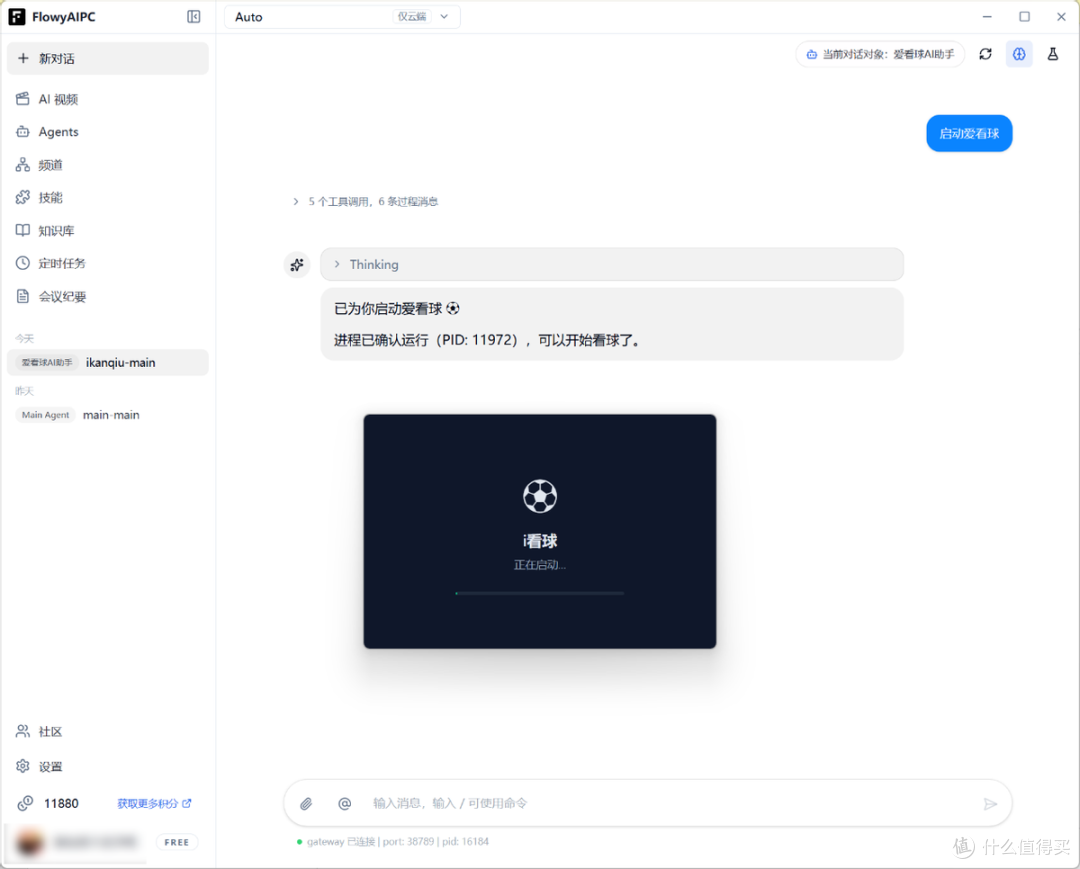Click the Main Agent tag badge
1080x869 pixels.
(45, 415)
